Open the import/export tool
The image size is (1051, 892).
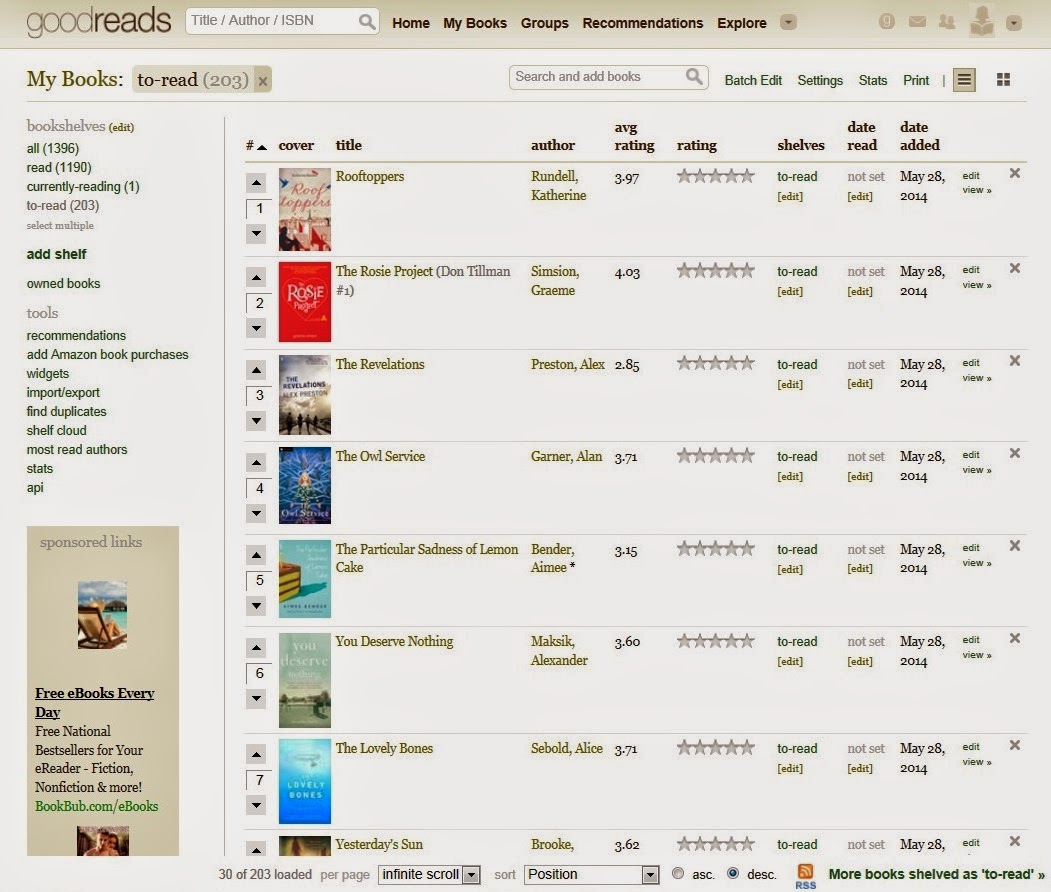pos(63,393)
